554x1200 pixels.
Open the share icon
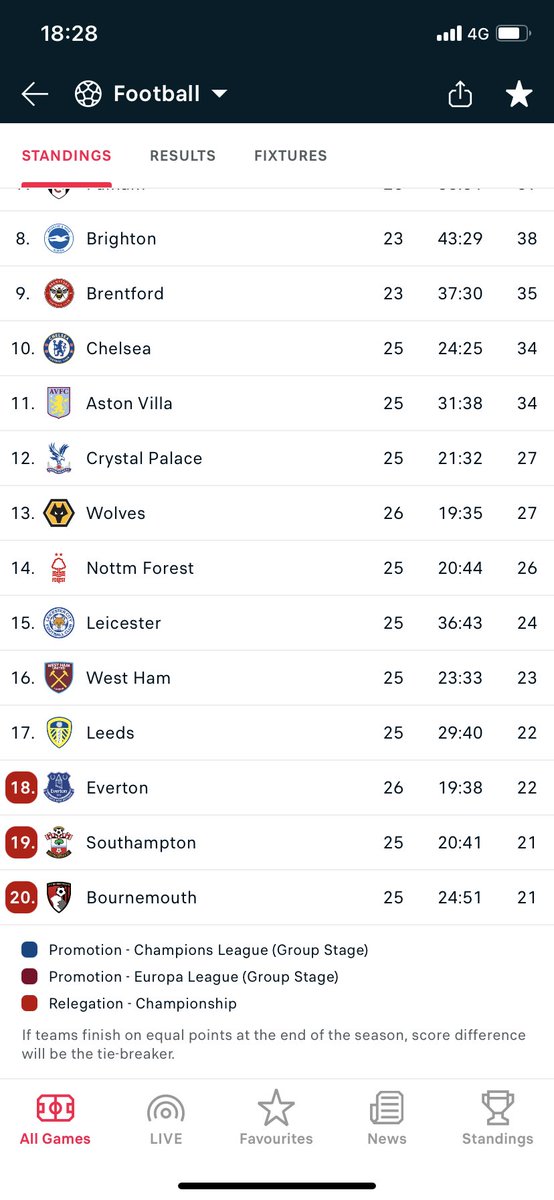click(x=460, y=94)
